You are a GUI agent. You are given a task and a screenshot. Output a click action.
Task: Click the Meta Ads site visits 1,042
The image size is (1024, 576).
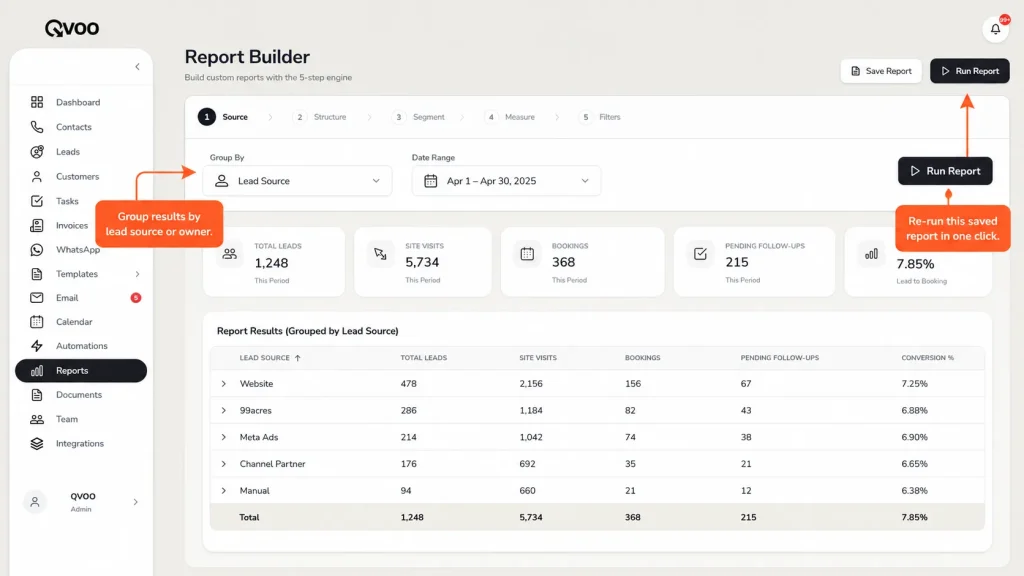click(x=530, y=437)
